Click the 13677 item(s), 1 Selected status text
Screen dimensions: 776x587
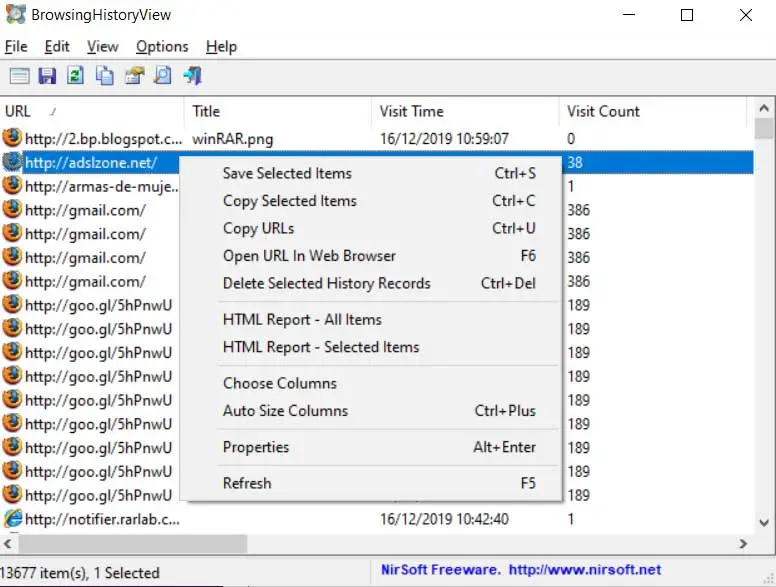click(80, 573)
